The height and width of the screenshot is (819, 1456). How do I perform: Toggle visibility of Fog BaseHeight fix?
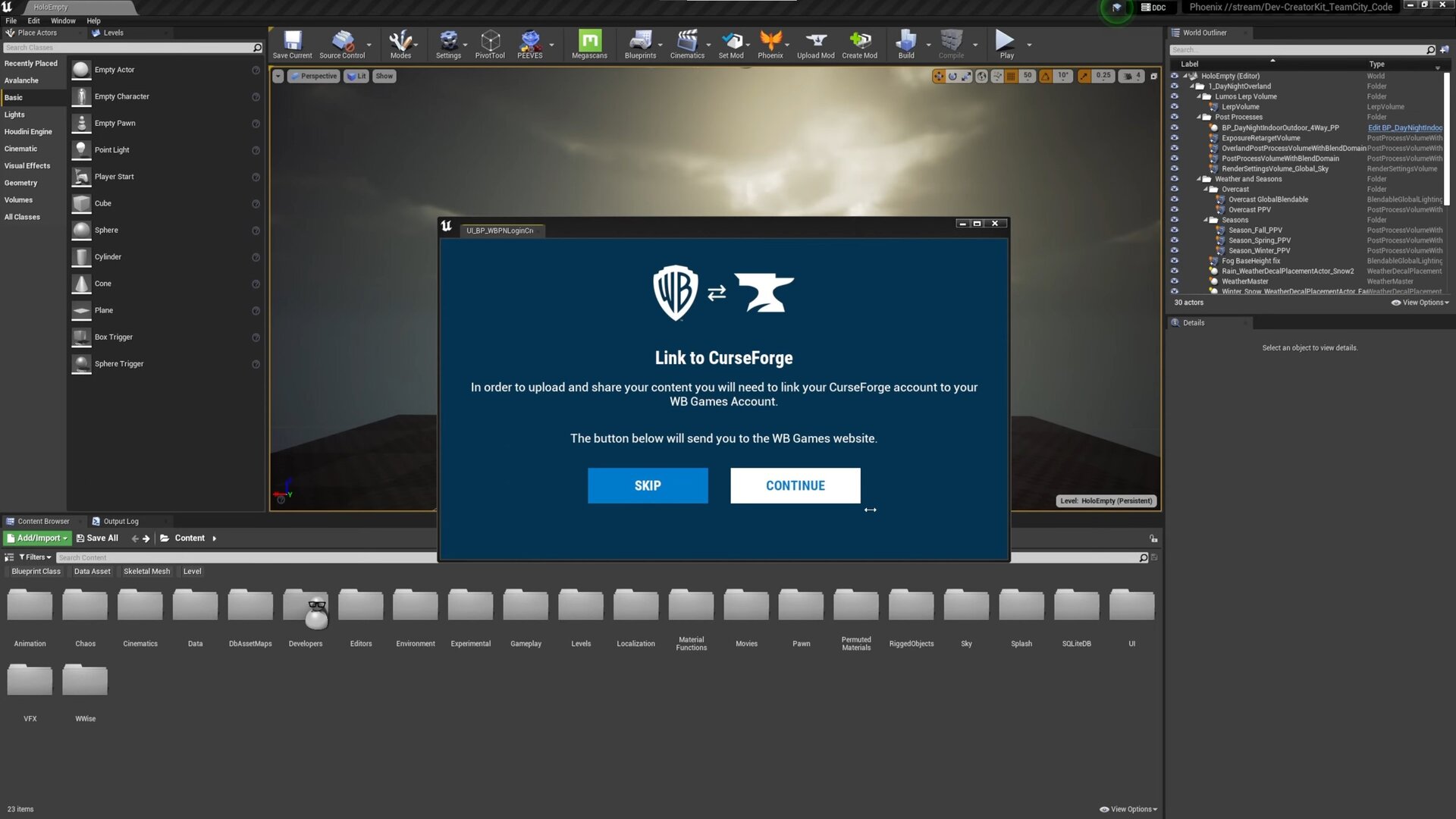click(1175, 261)
